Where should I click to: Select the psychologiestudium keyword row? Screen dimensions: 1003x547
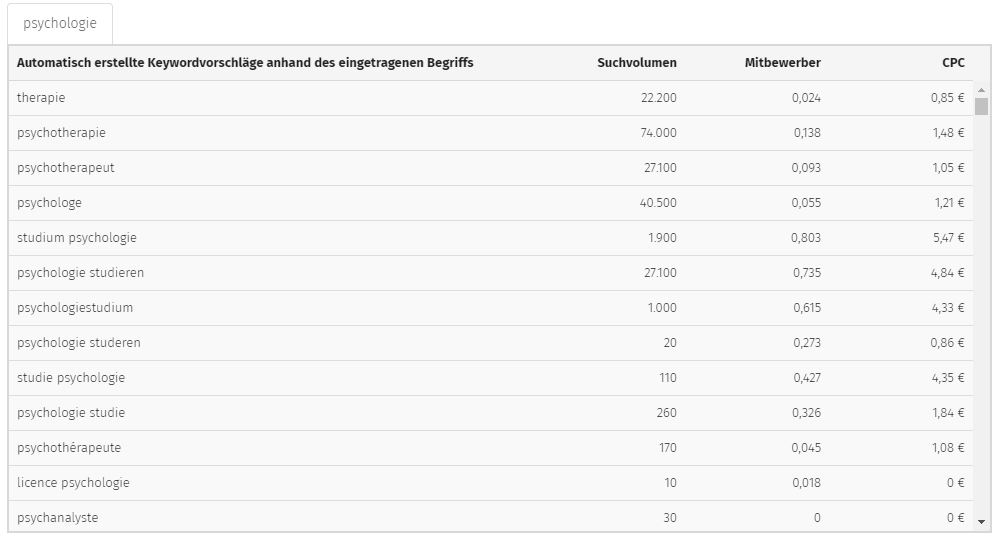tap(491, 308)
